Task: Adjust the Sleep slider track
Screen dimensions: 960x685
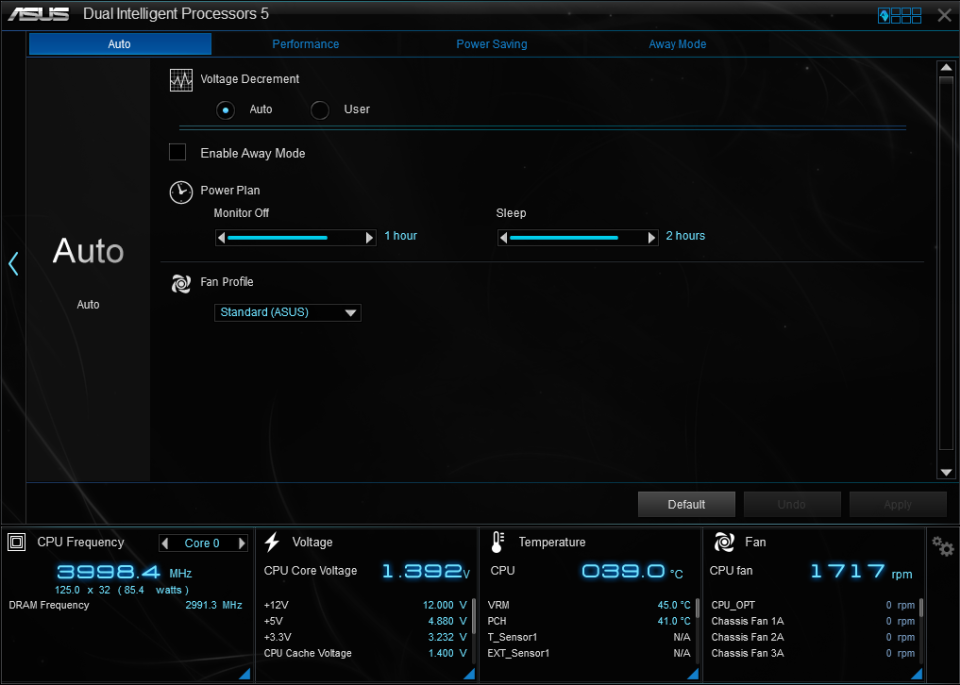Action: [x=577, y=238]
